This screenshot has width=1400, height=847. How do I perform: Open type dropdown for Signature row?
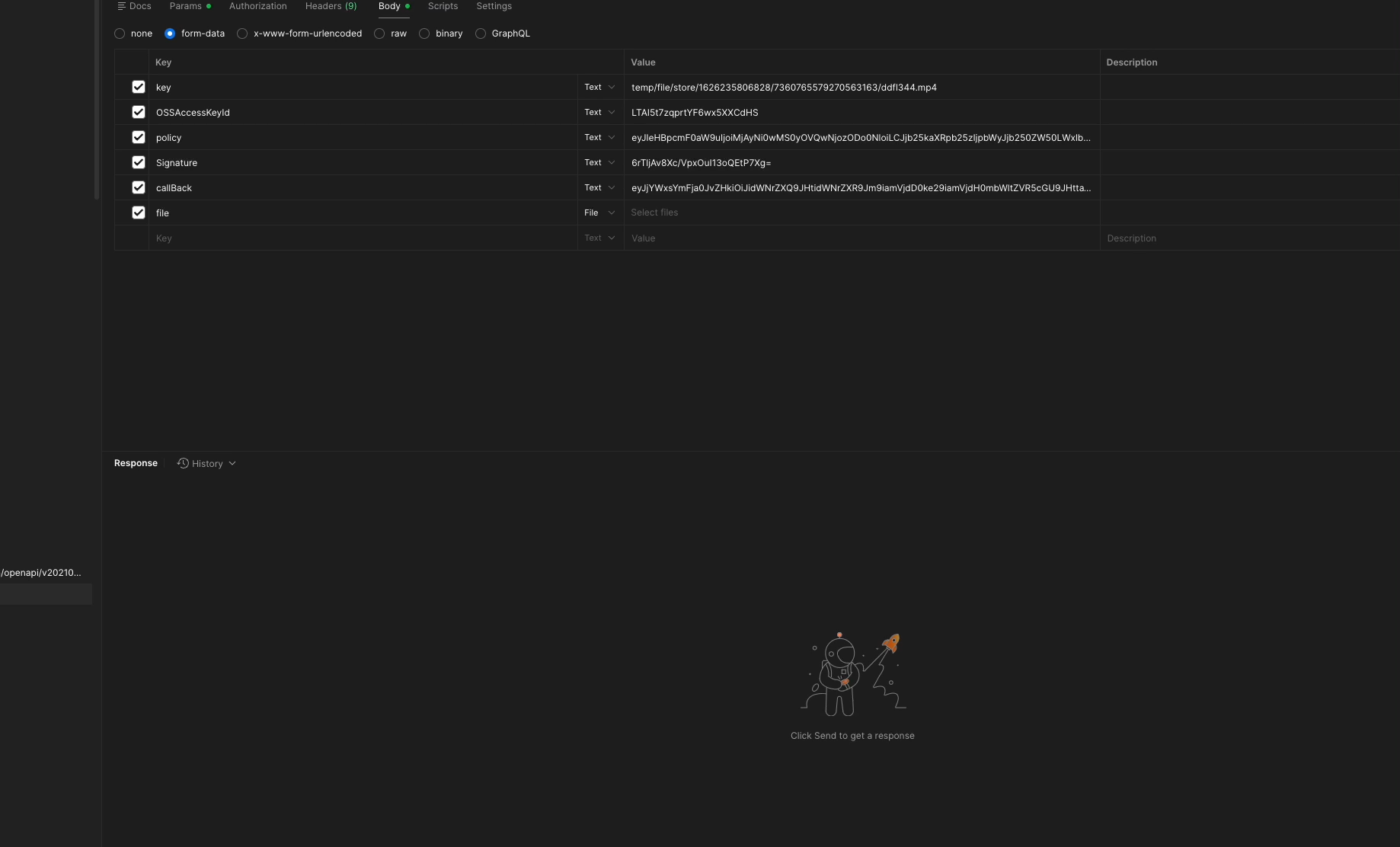[599, 163]
